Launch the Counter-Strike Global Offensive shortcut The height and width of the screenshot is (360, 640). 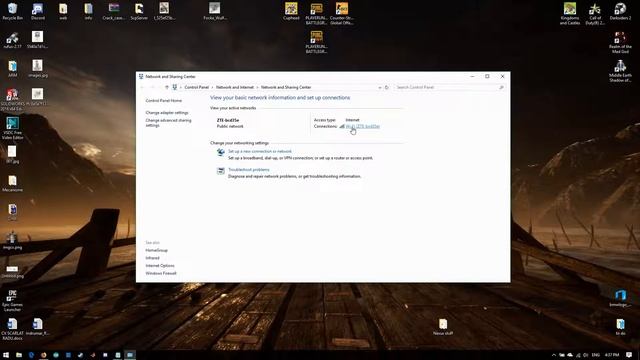[342, 13]
